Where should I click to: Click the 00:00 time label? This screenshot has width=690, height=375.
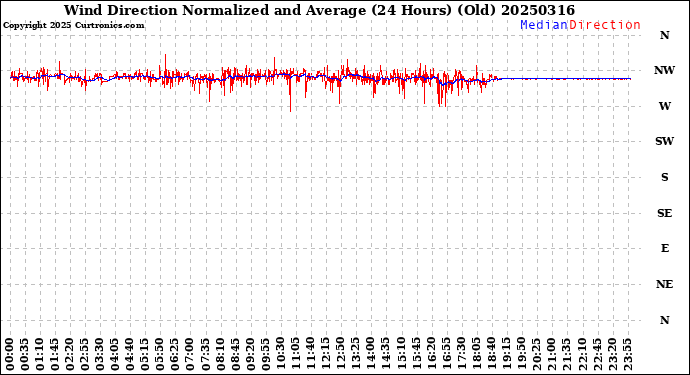[10, 355]
